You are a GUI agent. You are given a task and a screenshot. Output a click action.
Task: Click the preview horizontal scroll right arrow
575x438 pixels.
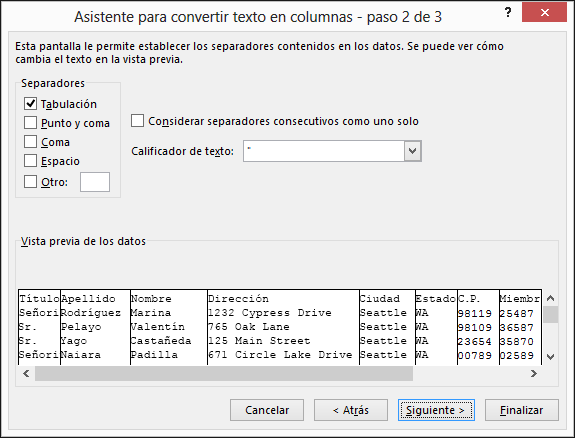coord(534,374)
